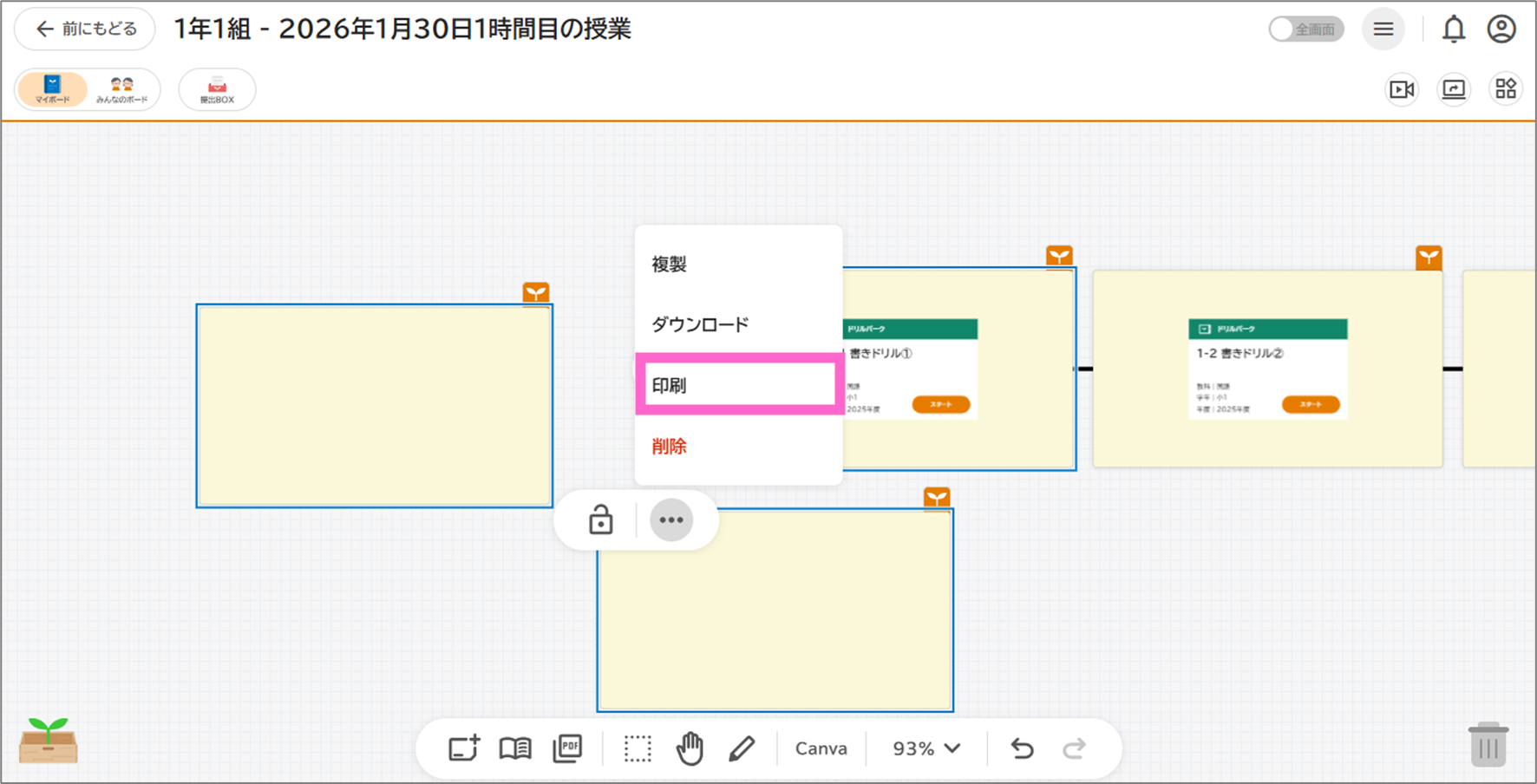Viewport: 1537px width, 784px height.
Task: Select the 1-2 書きドリル② card
Action: [1267, 369]
